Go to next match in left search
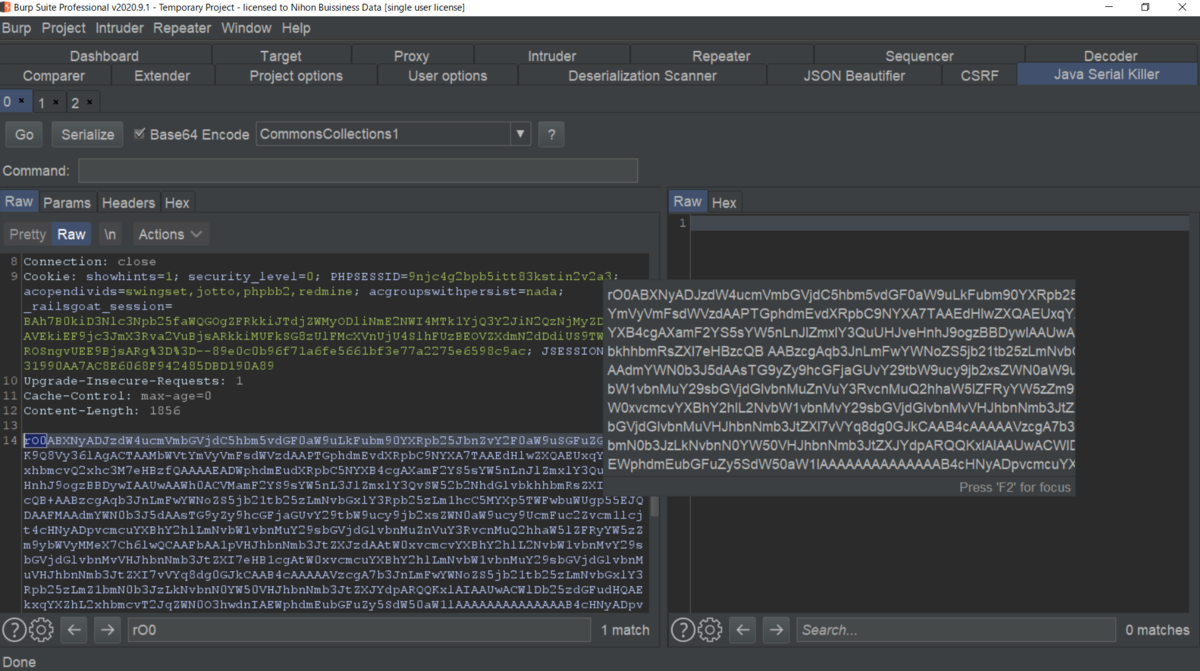 click(107, 630)
